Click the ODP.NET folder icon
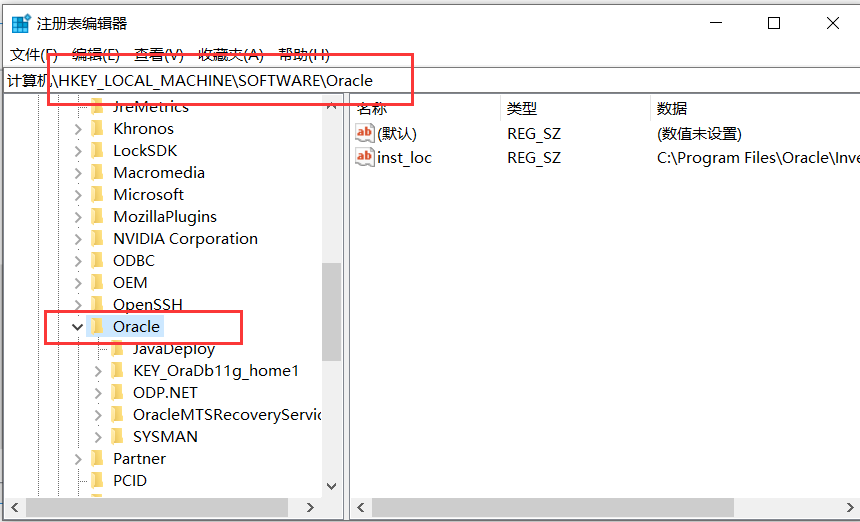This screenshot has width=860, height=522. pyautogui.click(x=117, y=393)
